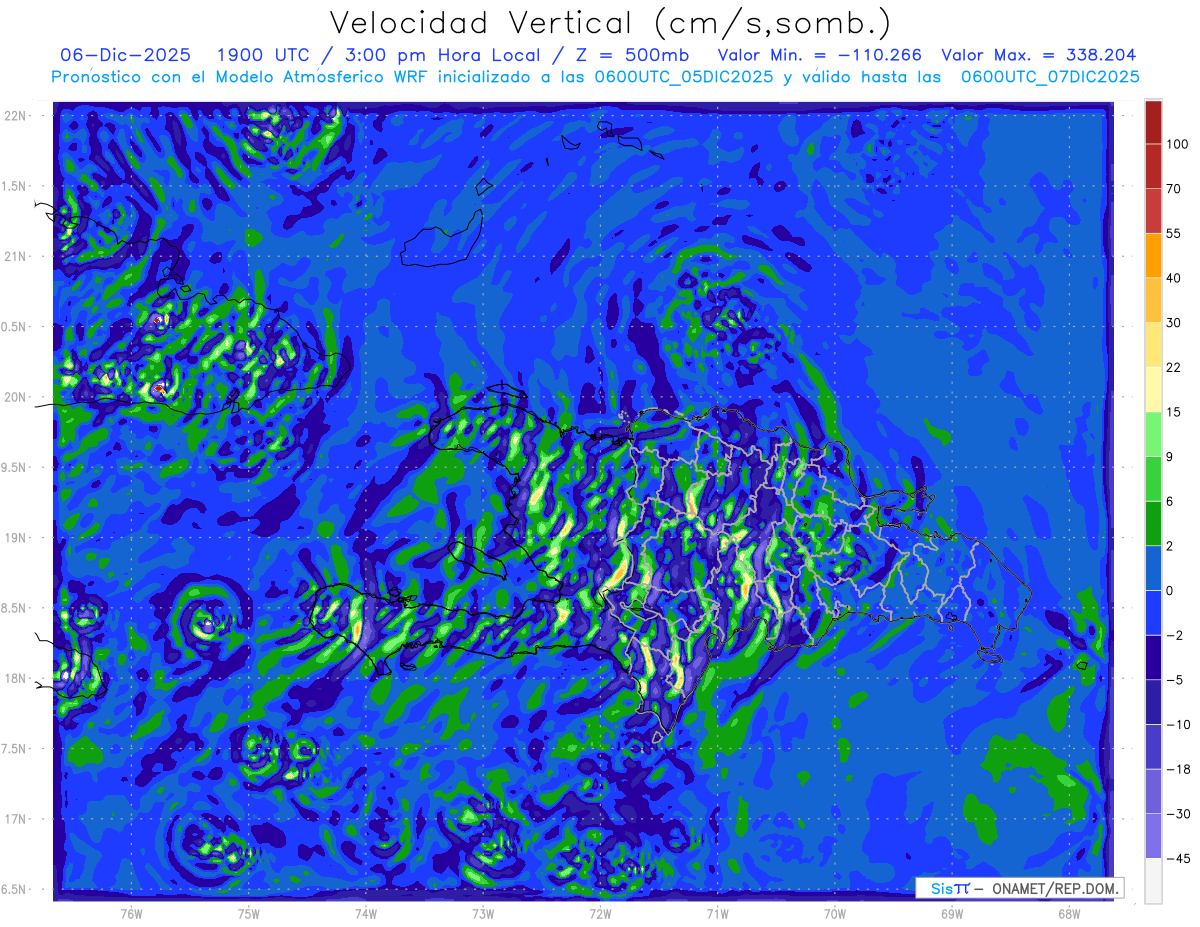
Task: Click the dark red legend band above 100
Action: point(1153,122)
